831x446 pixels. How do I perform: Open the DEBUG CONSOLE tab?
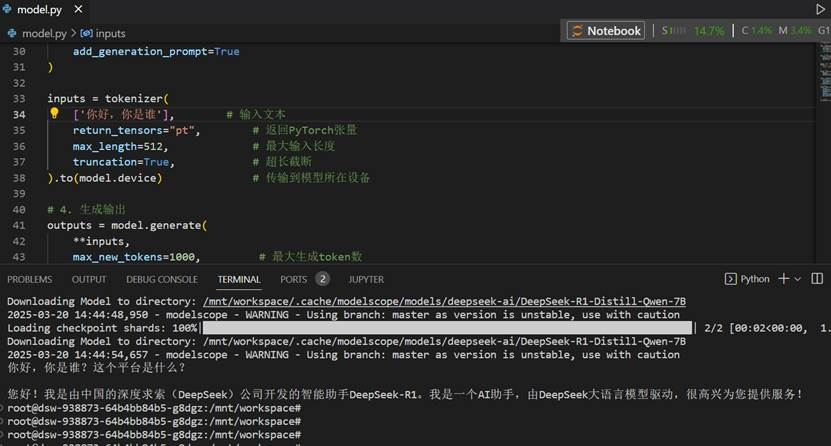(x=162, y=279)
